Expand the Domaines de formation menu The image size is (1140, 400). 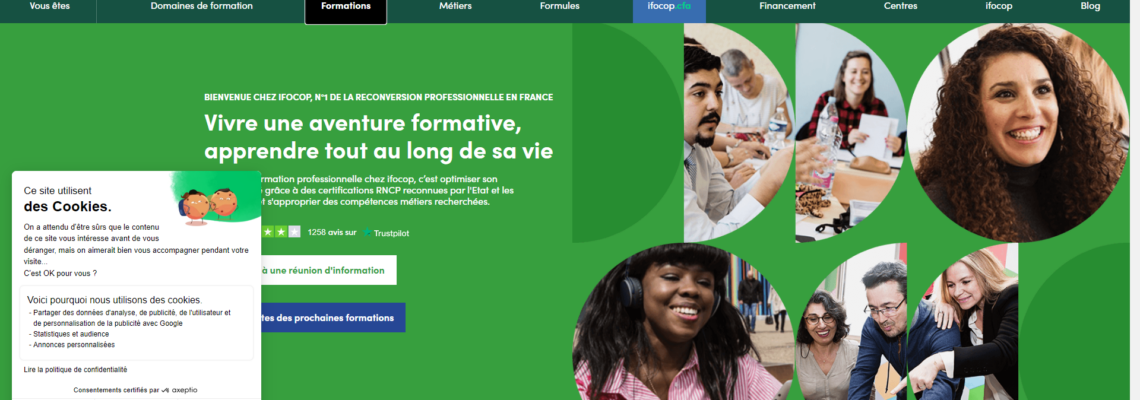[201, 6]
